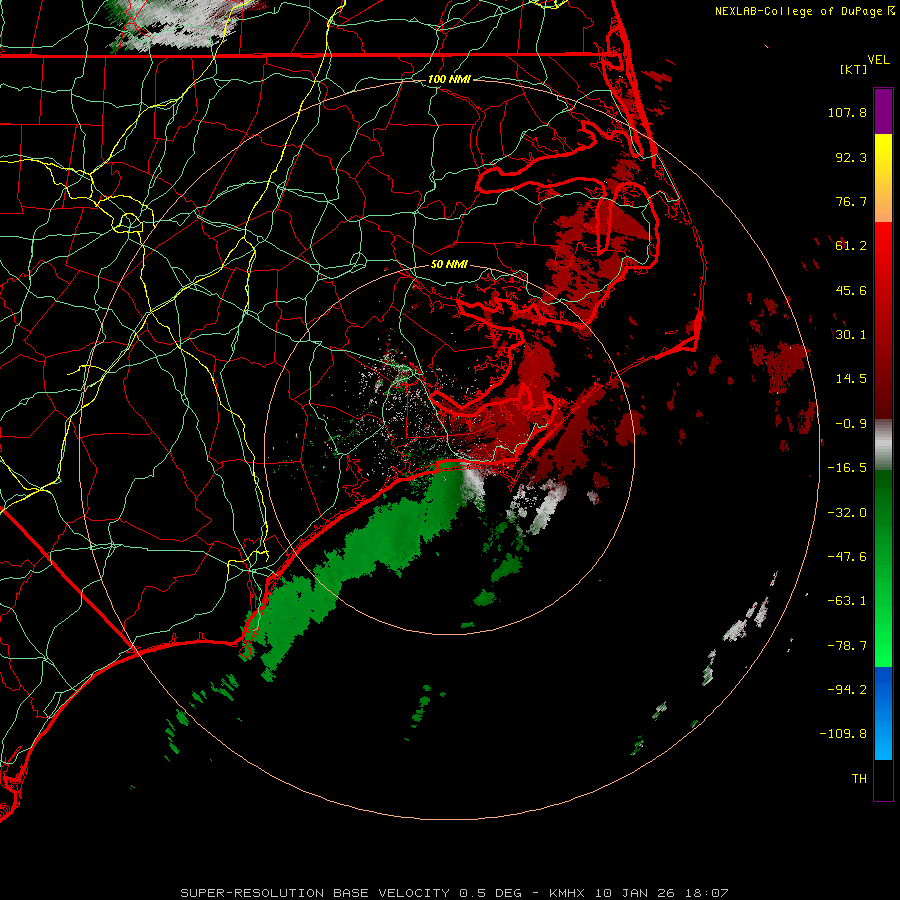Click the -109.8 velocity scale value

(x=843, y=734)
